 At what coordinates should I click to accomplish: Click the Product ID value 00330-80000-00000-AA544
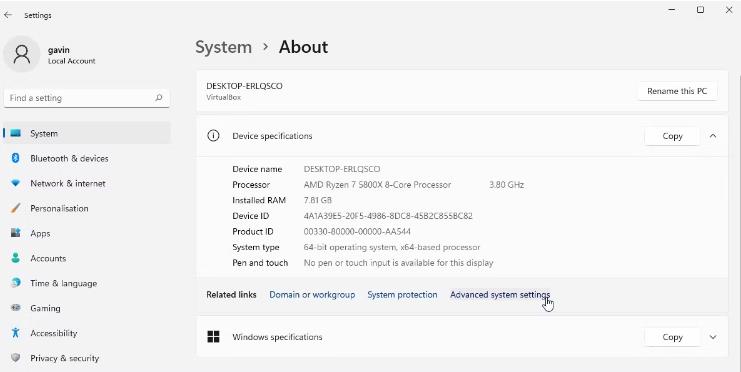coord(357,232)
